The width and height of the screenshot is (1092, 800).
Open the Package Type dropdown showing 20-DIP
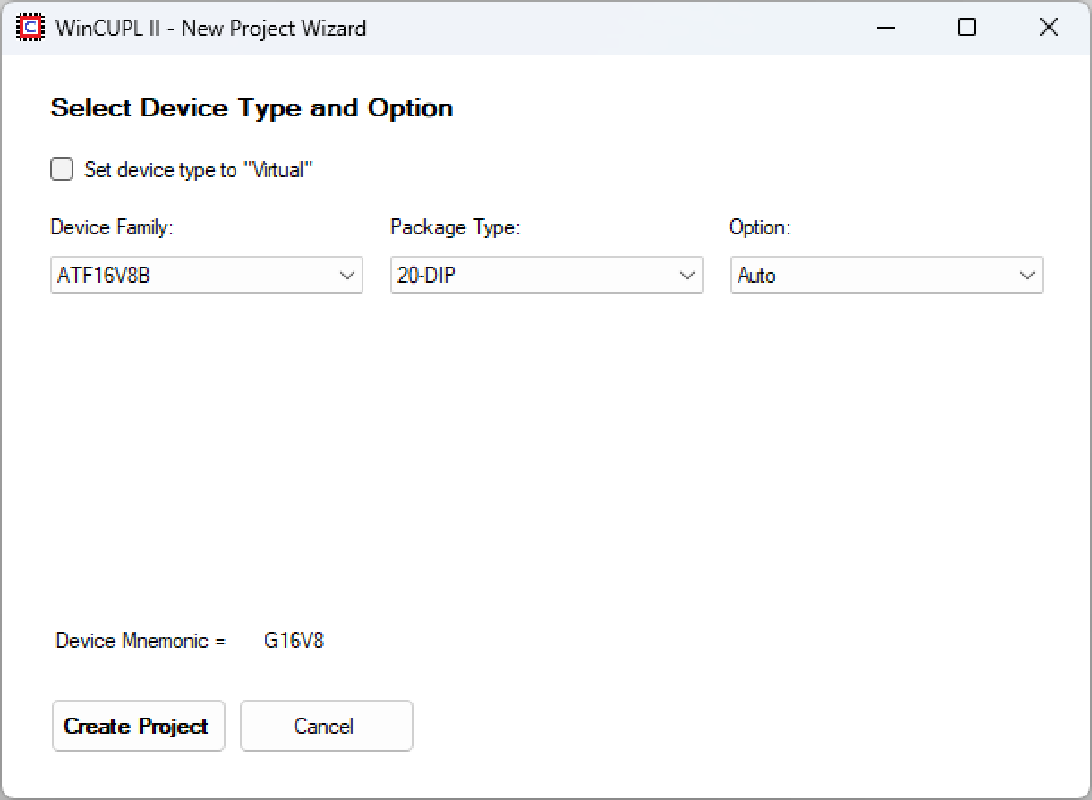click(x=547, y=275)
